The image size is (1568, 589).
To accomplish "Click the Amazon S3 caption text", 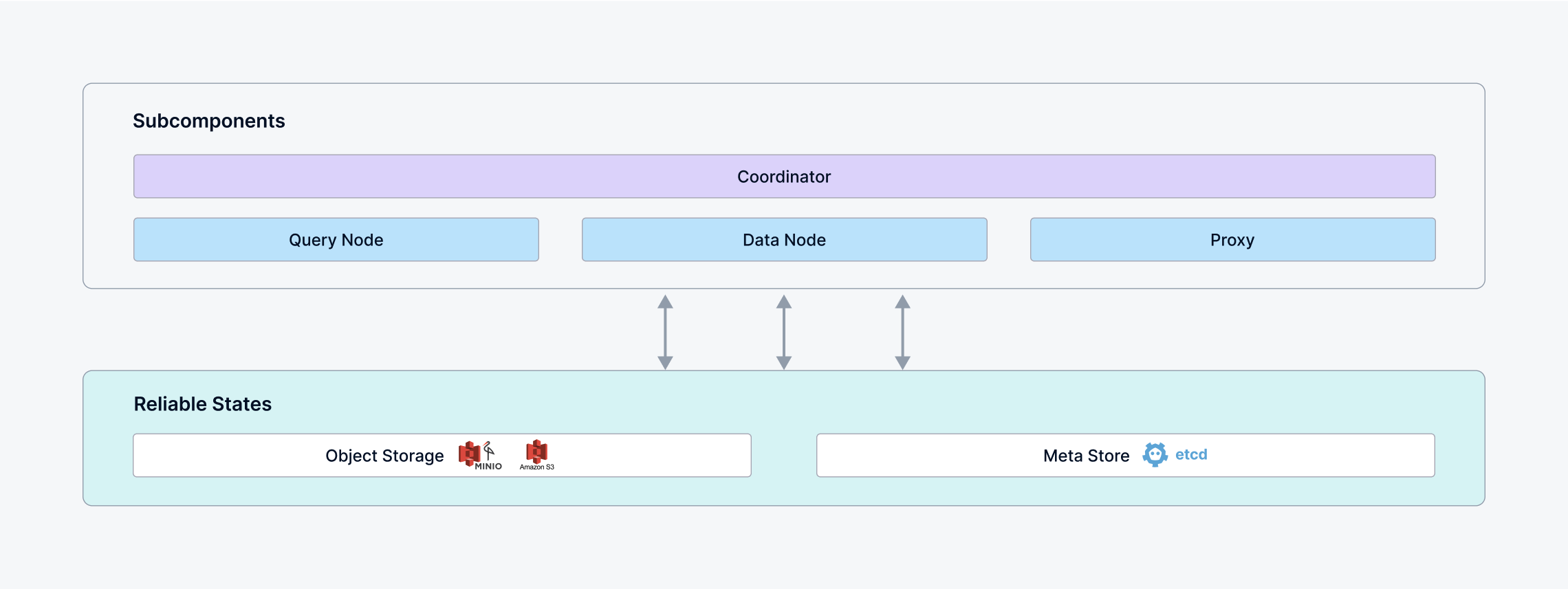I will 536,467.
